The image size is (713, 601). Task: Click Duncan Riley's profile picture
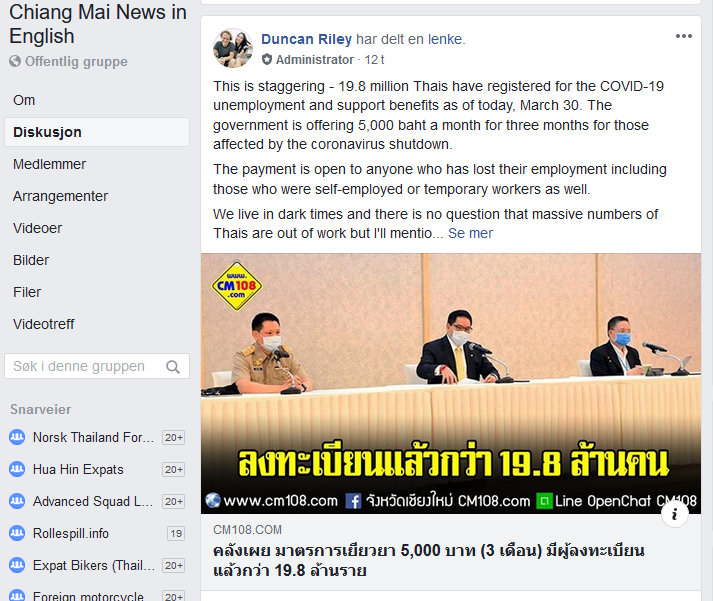(x=233, y=48)
